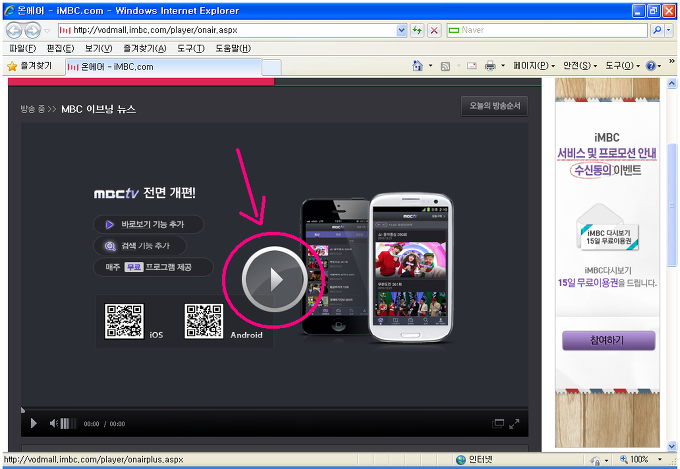Open a new blank tab
Viewport: 680px width, 469px height.
(x=271, y=68)
